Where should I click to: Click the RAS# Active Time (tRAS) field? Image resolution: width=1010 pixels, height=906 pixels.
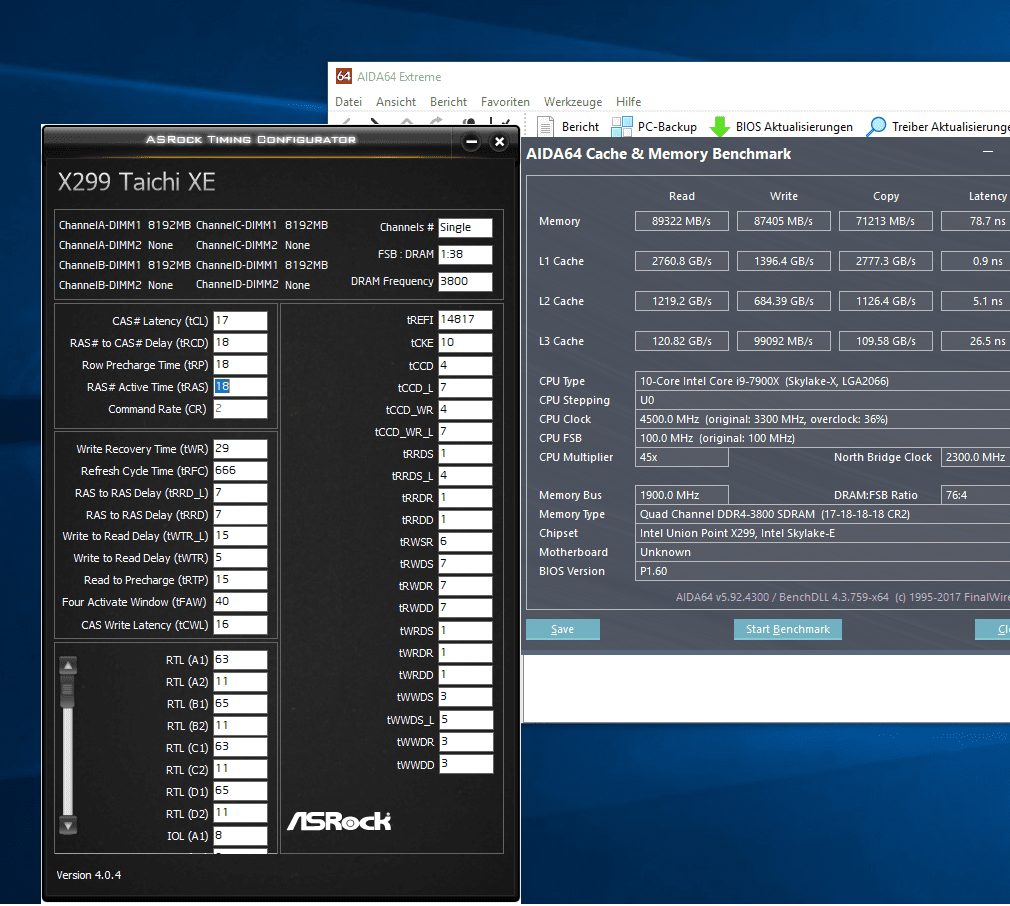[240, 386]
